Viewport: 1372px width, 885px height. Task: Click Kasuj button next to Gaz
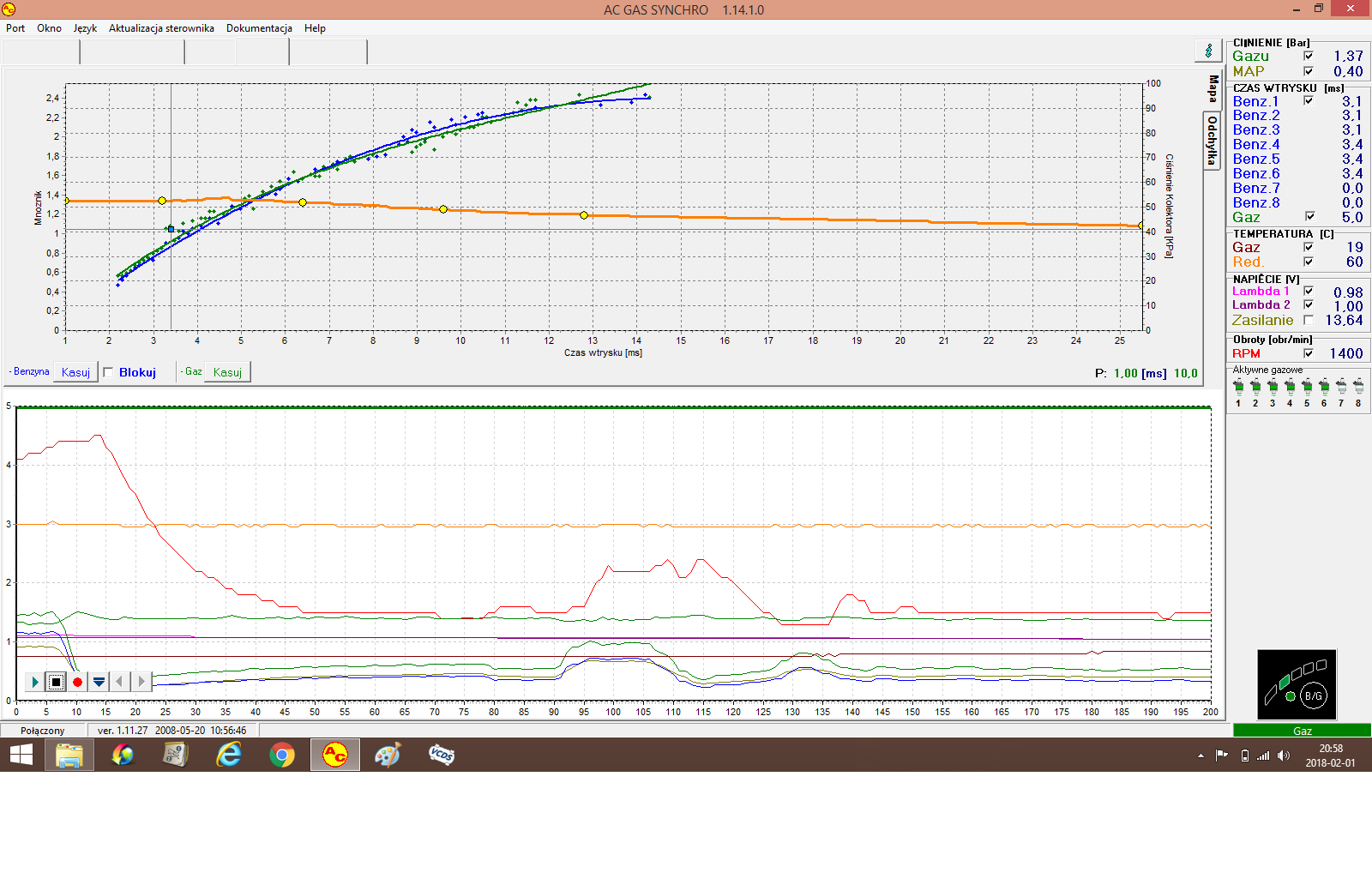pyautogui.click(x=227, y=372)
